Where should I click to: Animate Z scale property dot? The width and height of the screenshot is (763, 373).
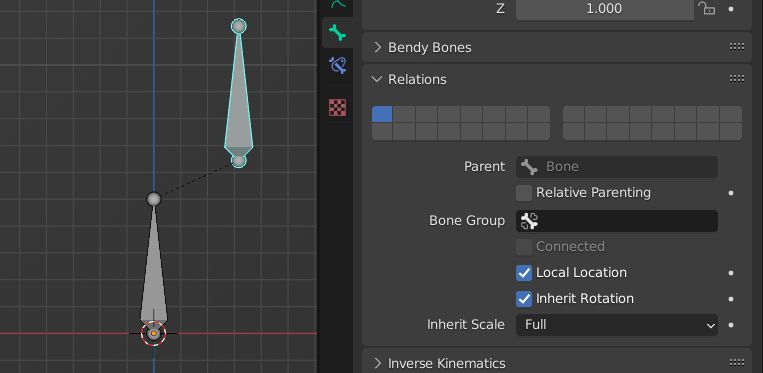(731, 9)
